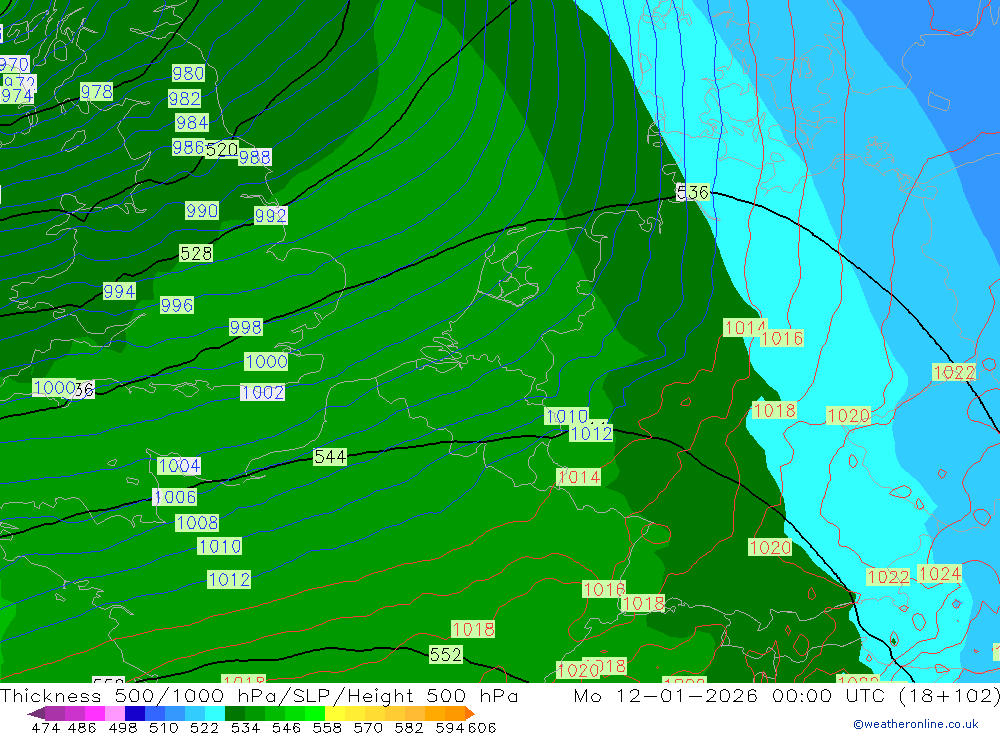Viewport: 1000px width, 733px height.
Task: Click the dark green legend swatch above 534
Action: (235, 713)
